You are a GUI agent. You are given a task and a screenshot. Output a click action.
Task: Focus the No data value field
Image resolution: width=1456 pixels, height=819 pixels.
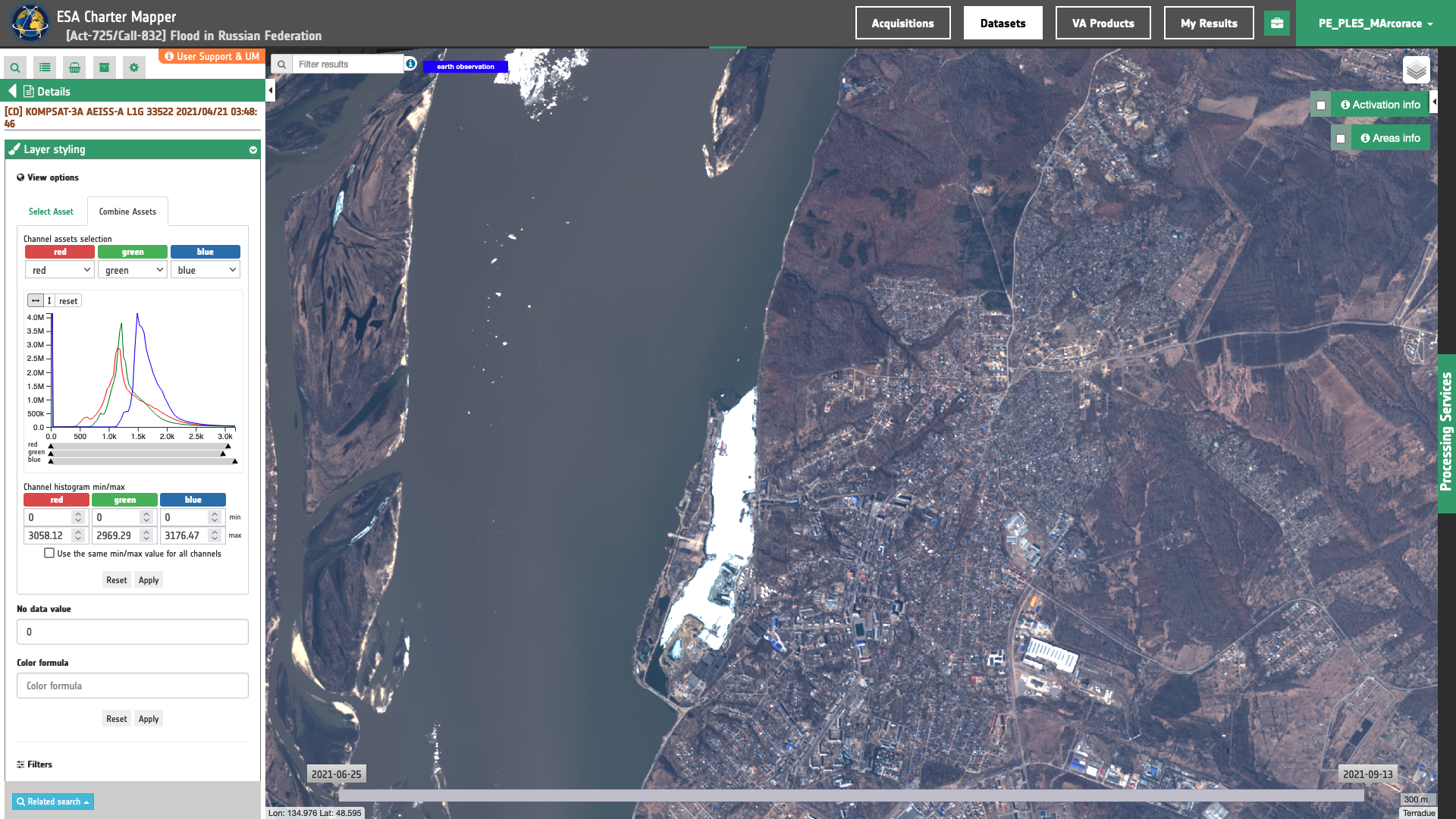(133, 632)
